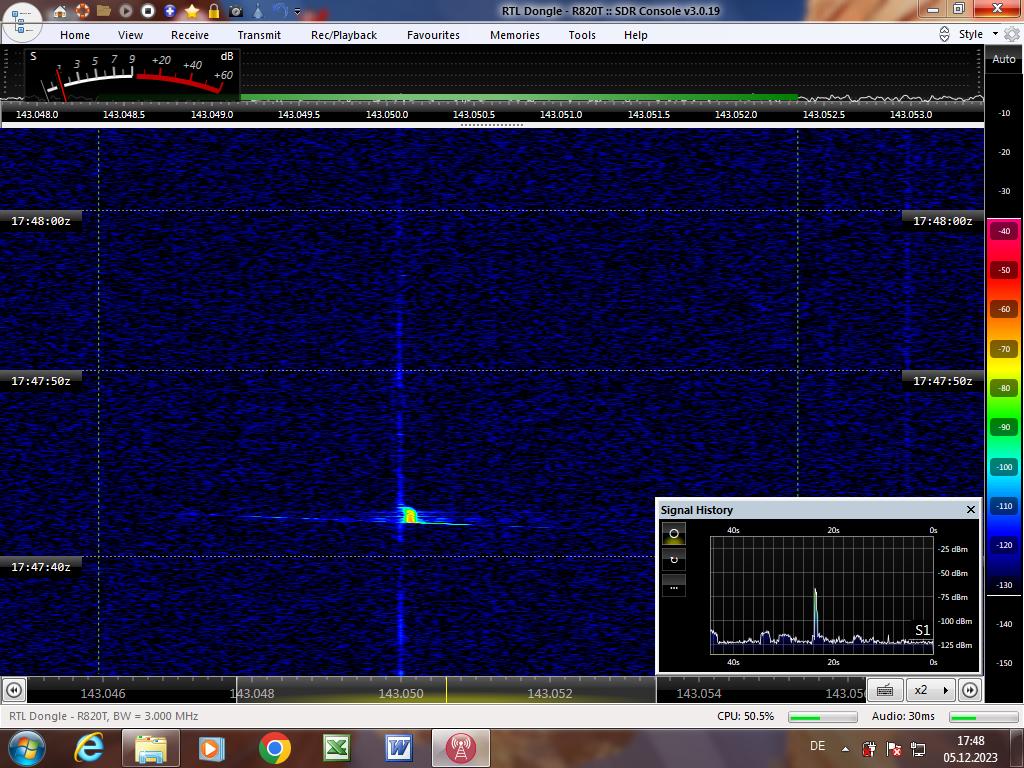Image resolution: width=1024 pixels, height=768 pixels.
Task: Click the yellow tuning marker at 143.050
Action: 446,690
